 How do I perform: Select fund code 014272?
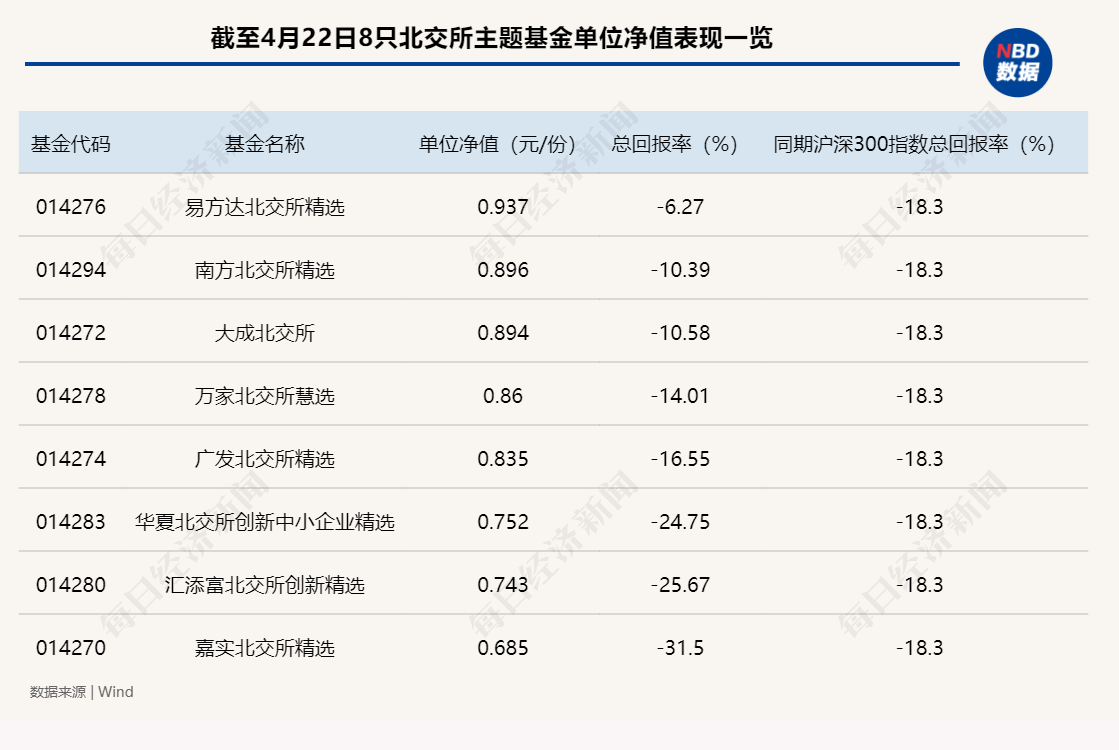point(71,333)
